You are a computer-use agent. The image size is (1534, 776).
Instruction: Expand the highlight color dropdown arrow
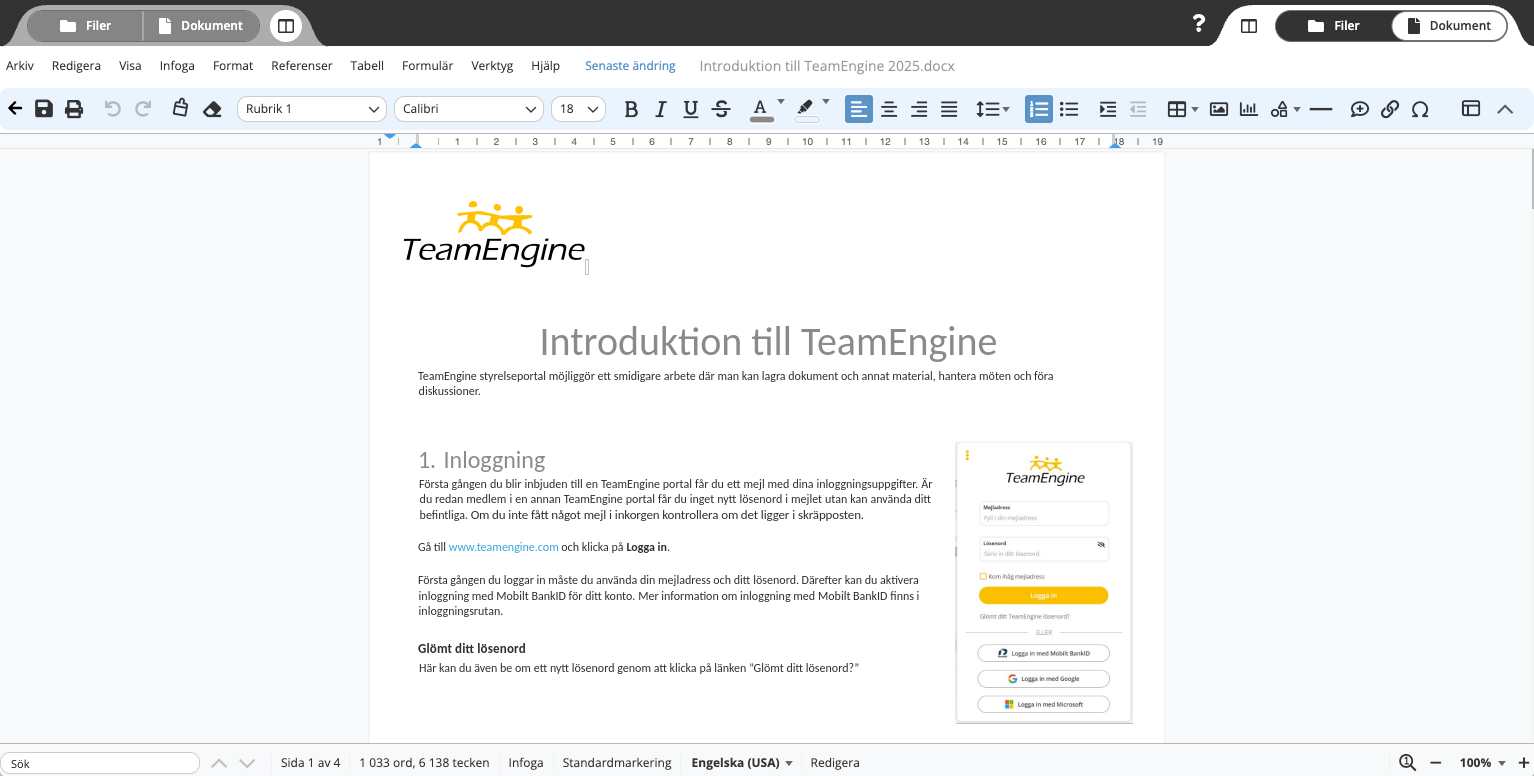[826, 102]
